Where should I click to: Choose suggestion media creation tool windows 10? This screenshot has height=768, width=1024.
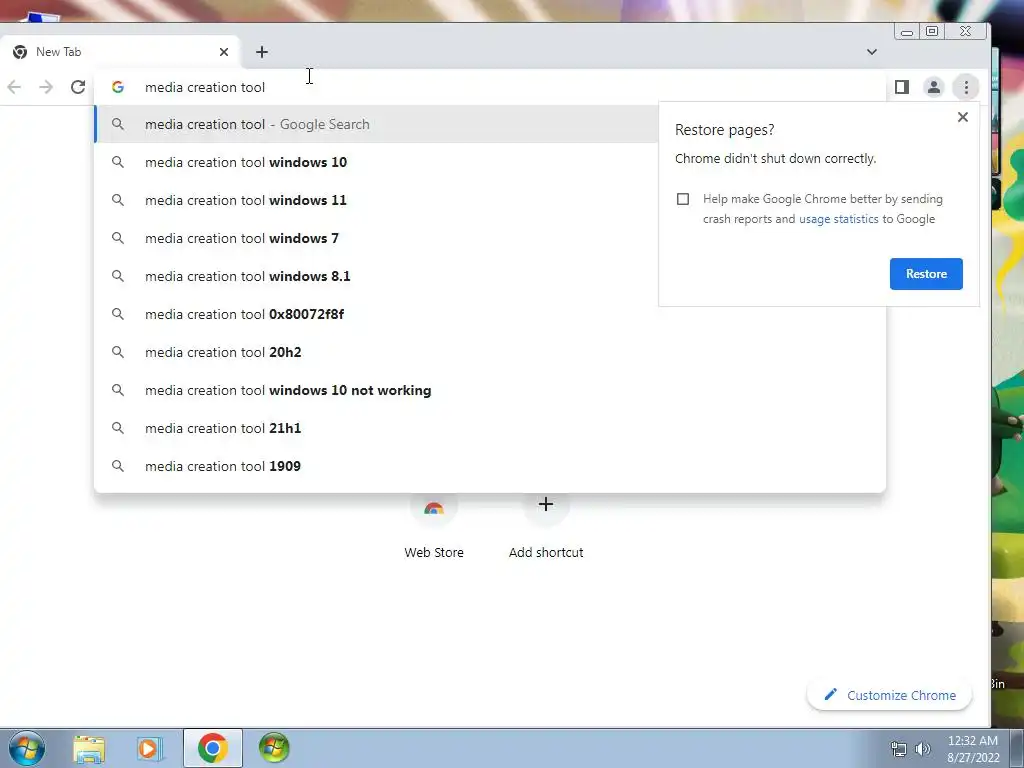pyautogui.click(x=376, y=162)
